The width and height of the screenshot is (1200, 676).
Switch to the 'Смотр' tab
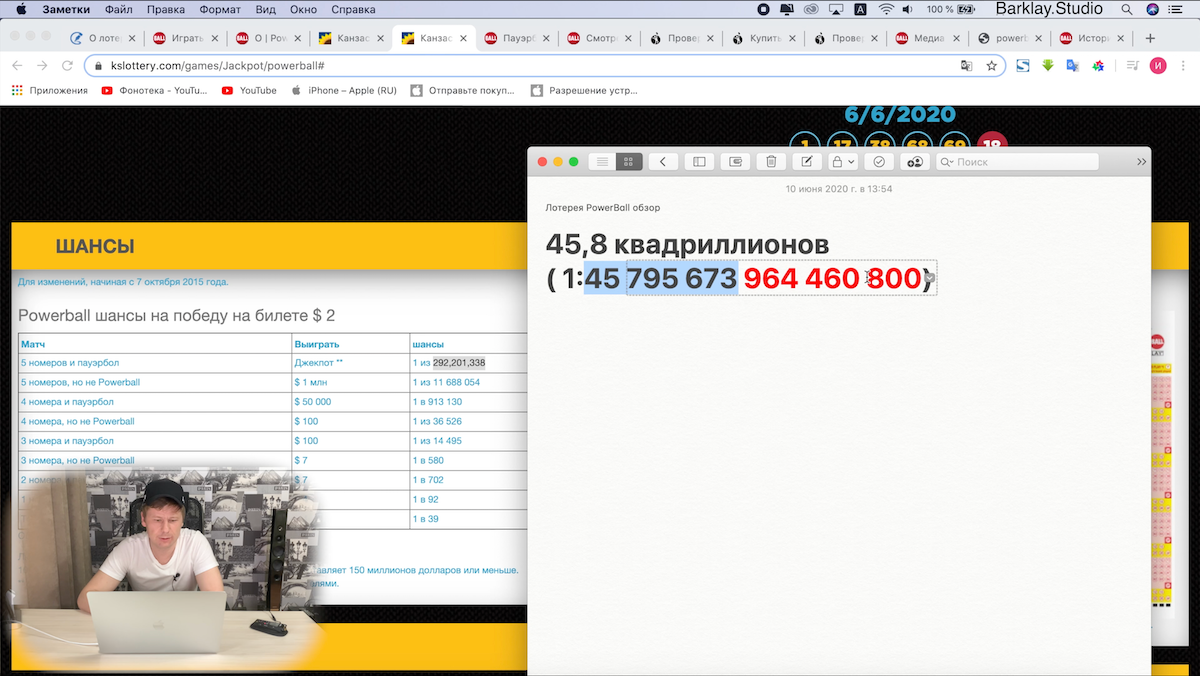click(600, 39)
